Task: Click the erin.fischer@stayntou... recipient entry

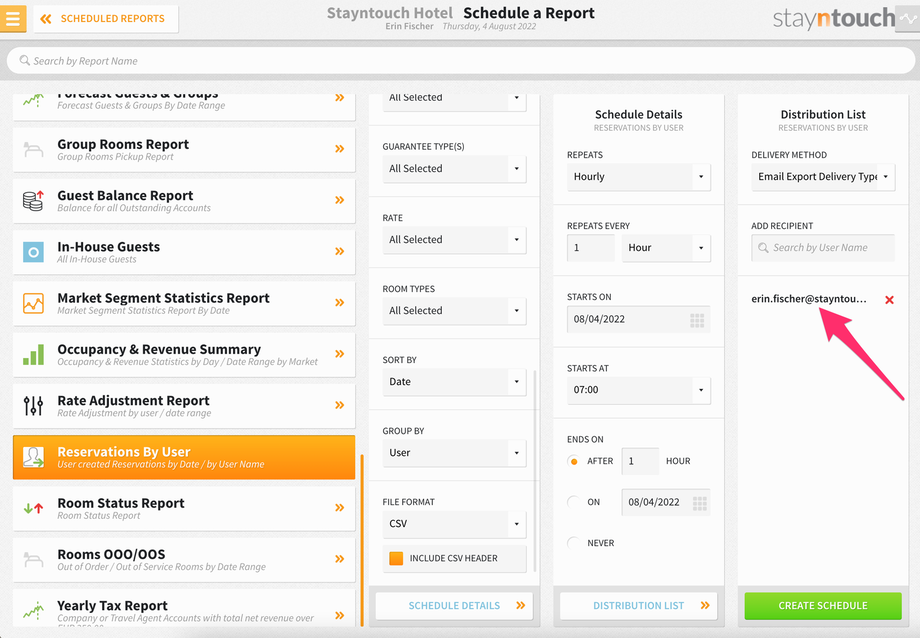Action: [809, 299]
